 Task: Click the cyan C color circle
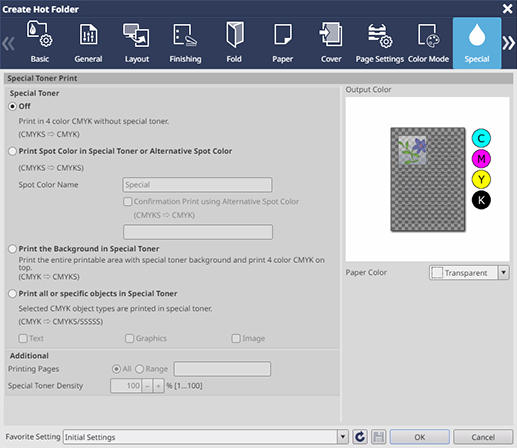tap(481, 138)
